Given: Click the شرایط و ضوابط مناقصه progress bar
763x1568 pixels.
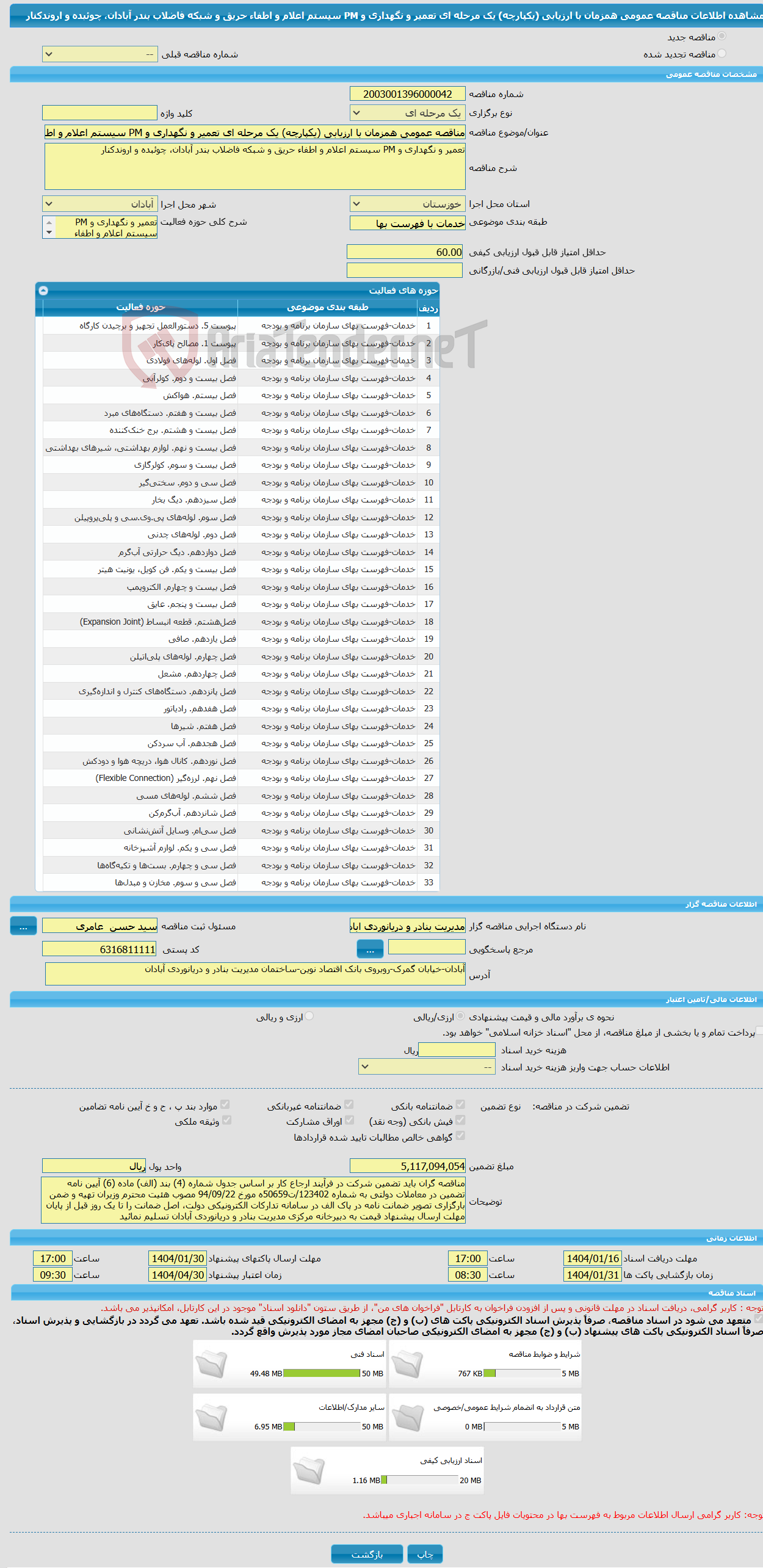Looking at the screenshot, I should click(x=522, y=1374).
